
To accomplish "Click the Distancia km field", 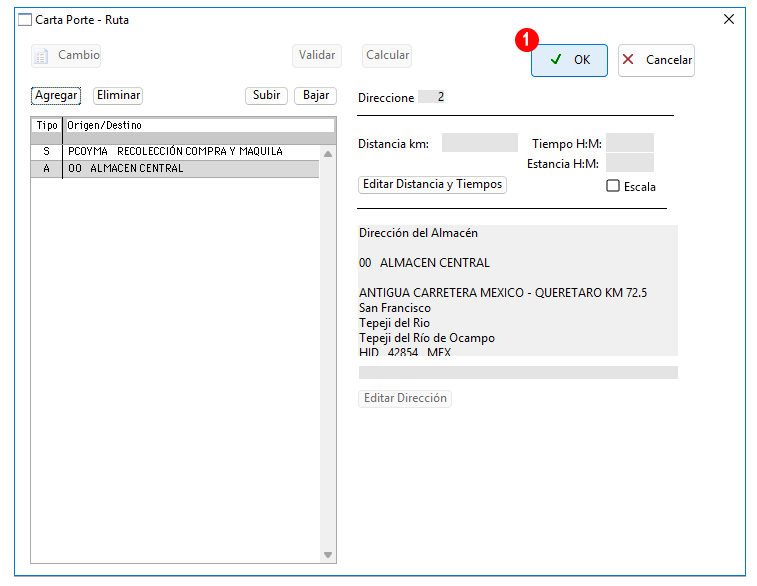I will 479,143.
